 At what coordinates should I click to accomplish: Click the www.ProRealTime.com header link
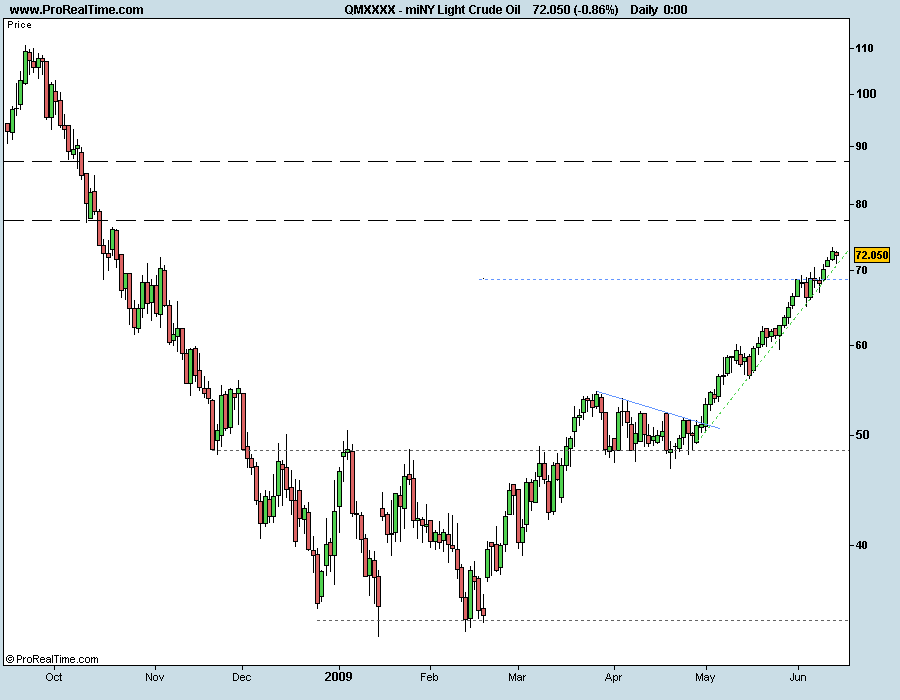tap(77, 10)
